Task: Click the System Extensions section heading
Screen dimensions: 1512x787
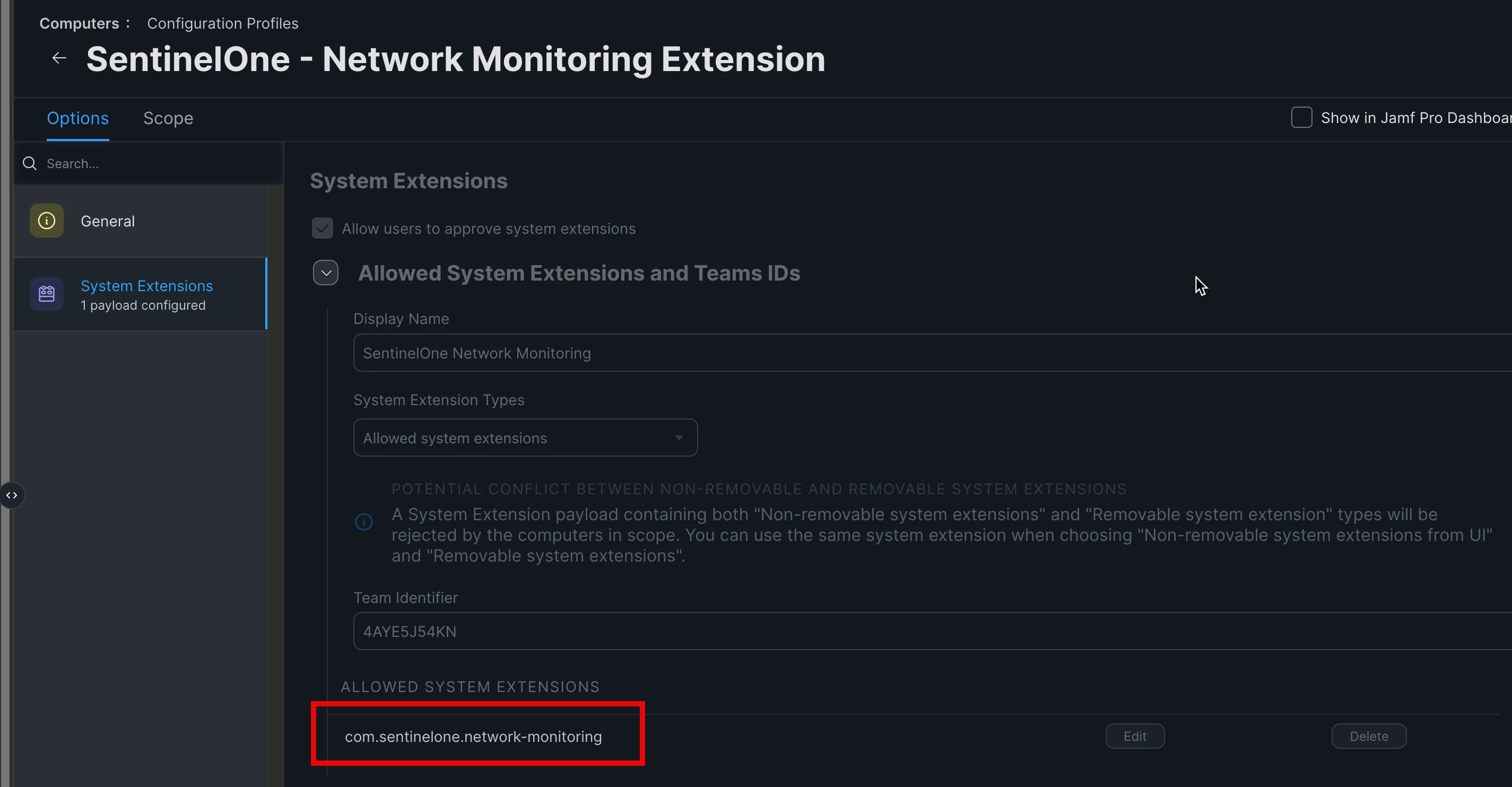Action: click(x=409, y=181)
